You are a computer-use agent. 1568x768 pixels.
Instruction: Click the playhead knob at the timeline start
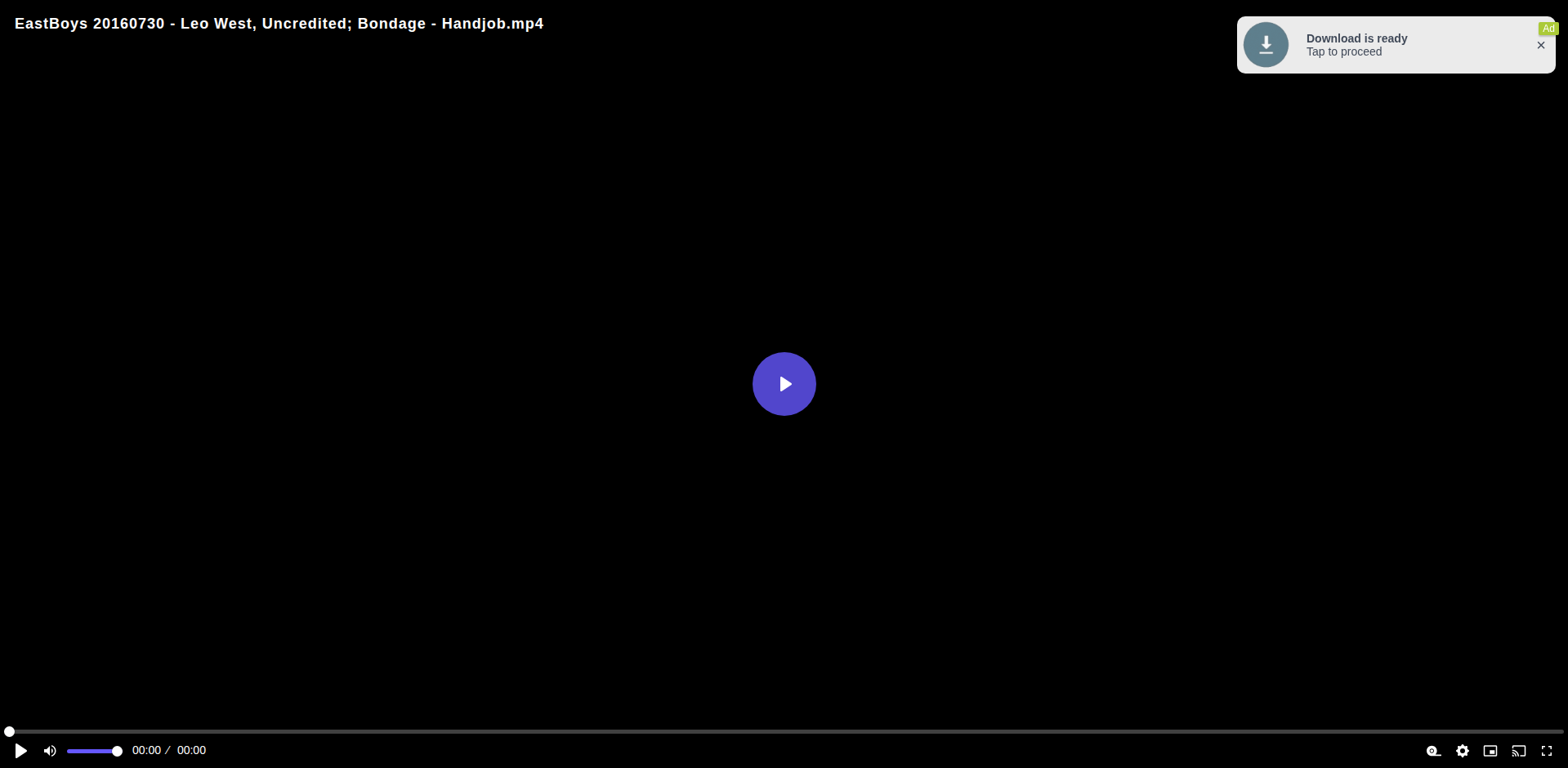pyautogui.click(x=9, y=731)
